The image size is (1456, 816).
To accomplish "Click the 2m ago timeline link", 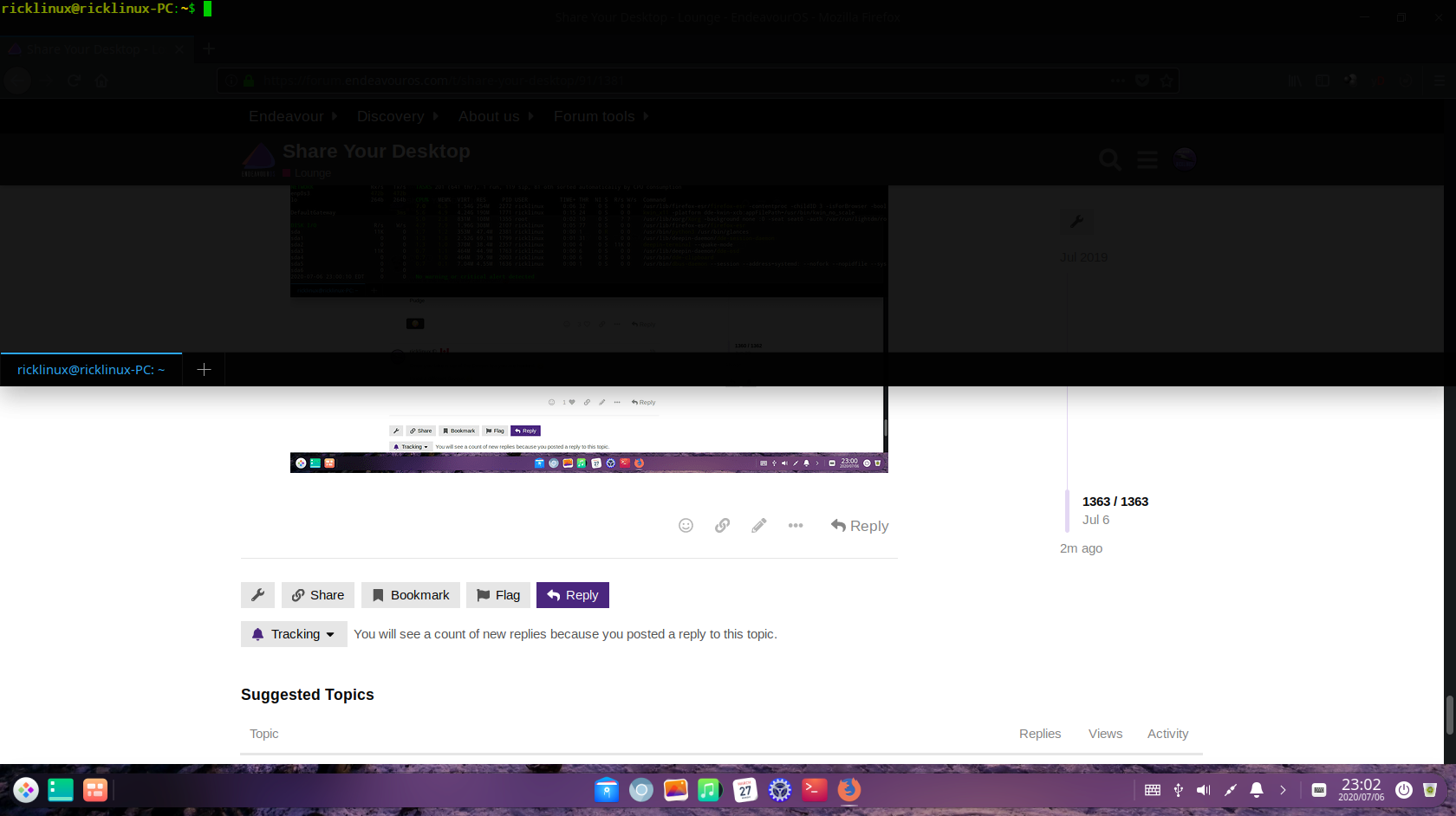I will tap(1082, 548).
